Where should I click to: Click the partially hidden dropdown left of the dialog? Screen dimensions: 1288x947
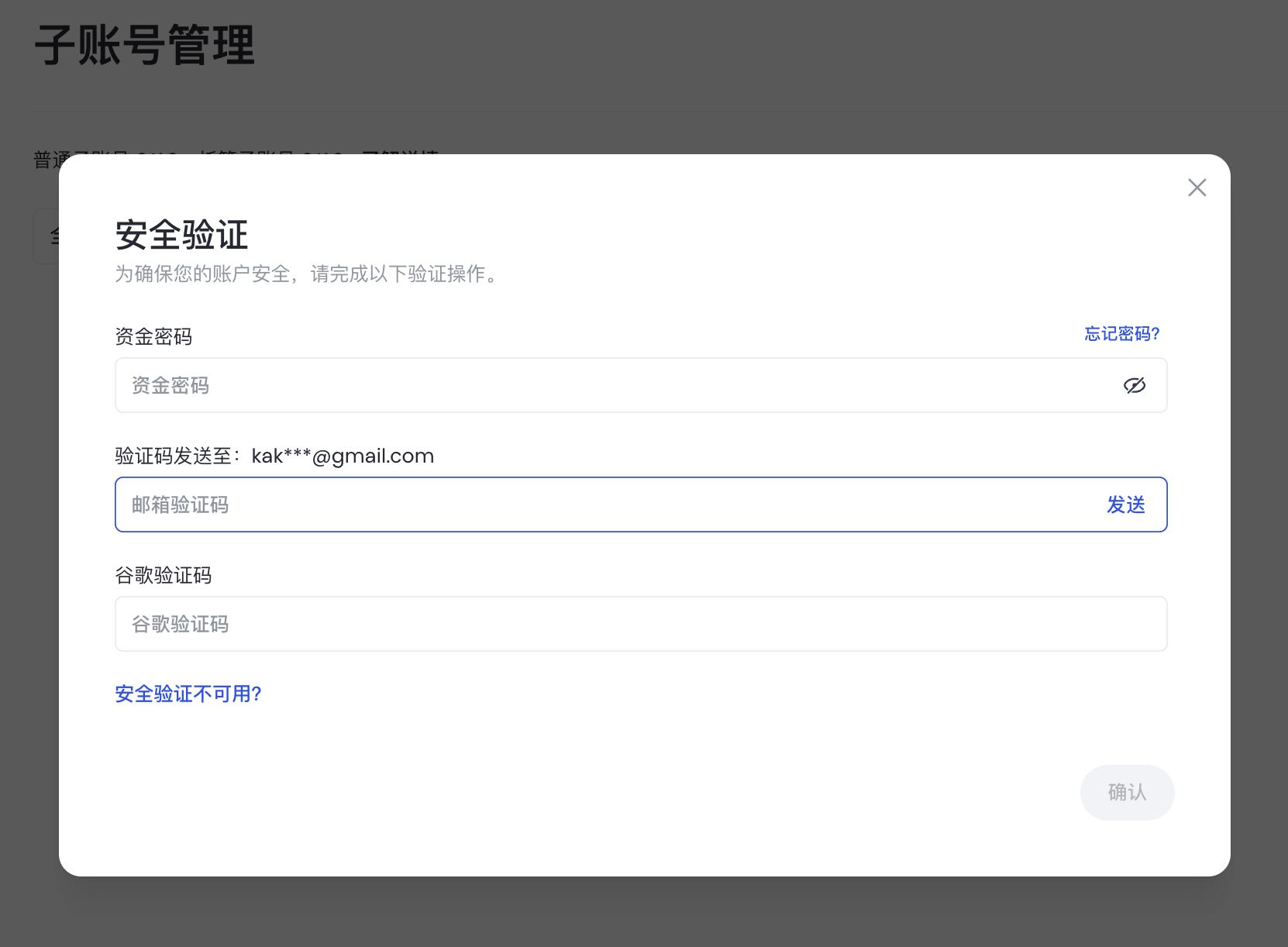pos(45,236)
